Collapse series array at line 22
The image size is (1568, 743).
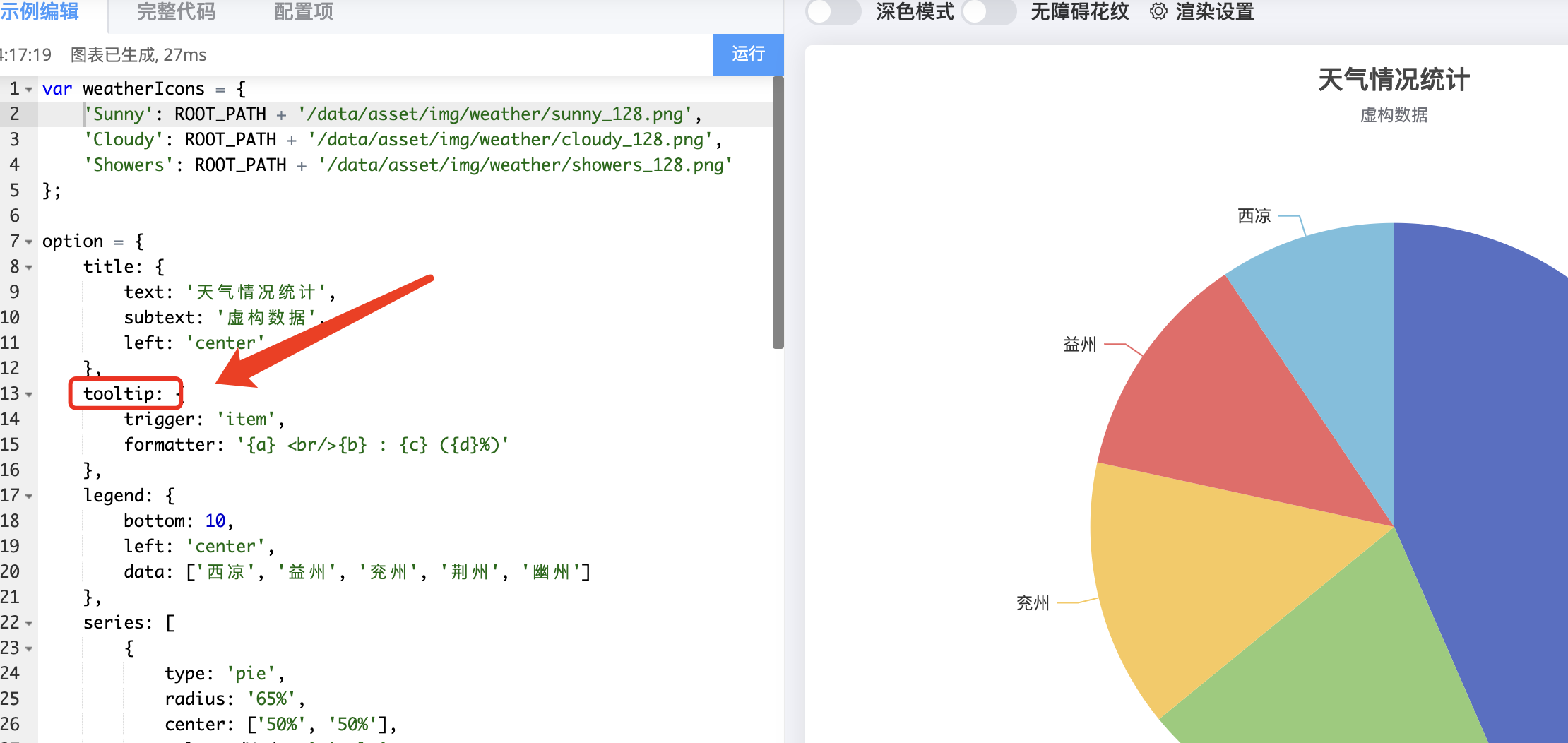pyautogui.click(x=29, y=624)
